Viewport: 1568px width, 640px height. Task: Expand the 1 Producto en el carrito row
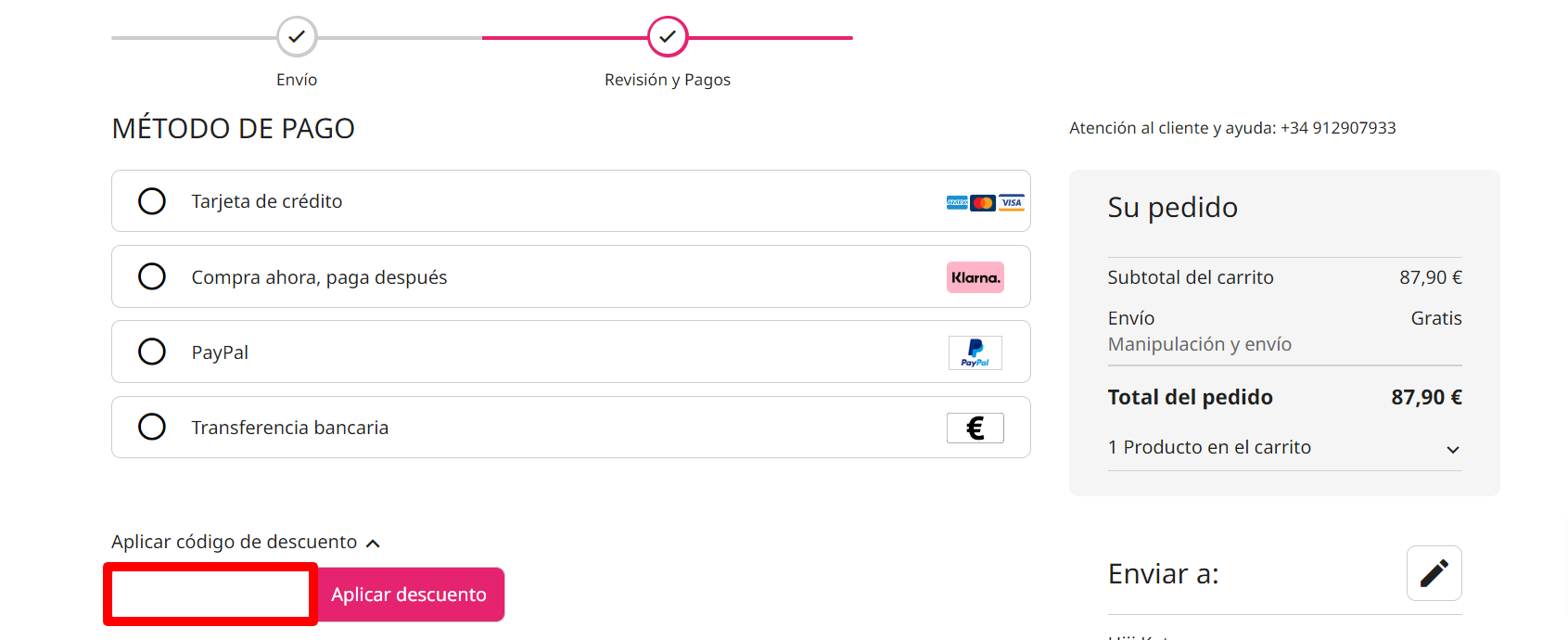click(1284, 447)
